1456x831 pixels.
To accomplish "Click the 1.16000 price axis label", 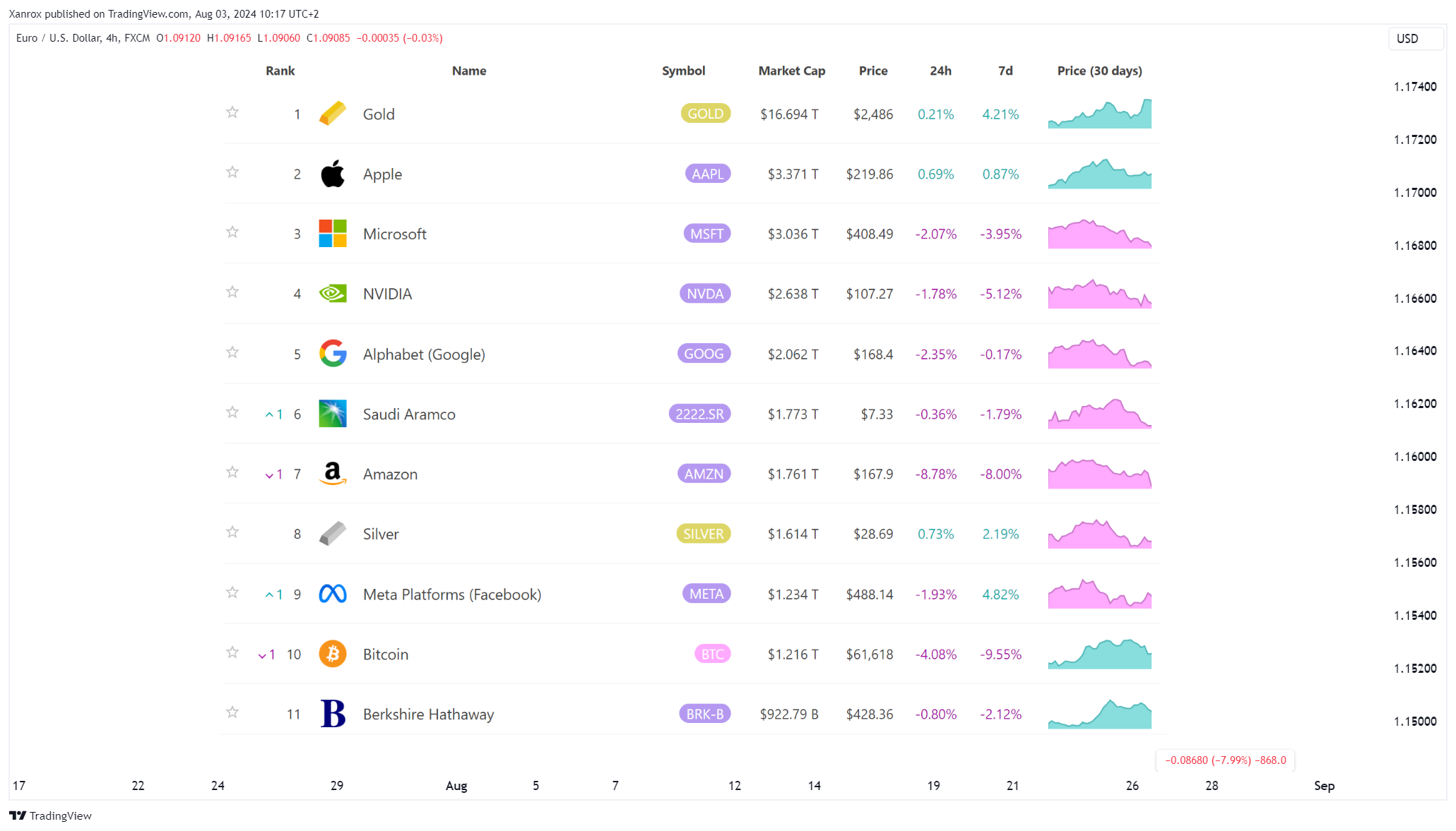I will coord(1415,456).
